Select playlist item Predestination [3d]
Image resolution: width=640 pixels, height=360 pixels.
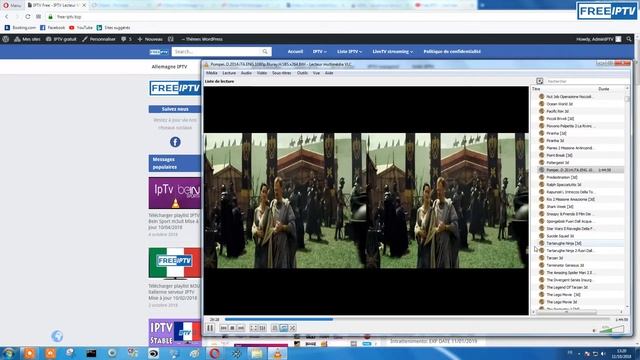pos(562,178)
